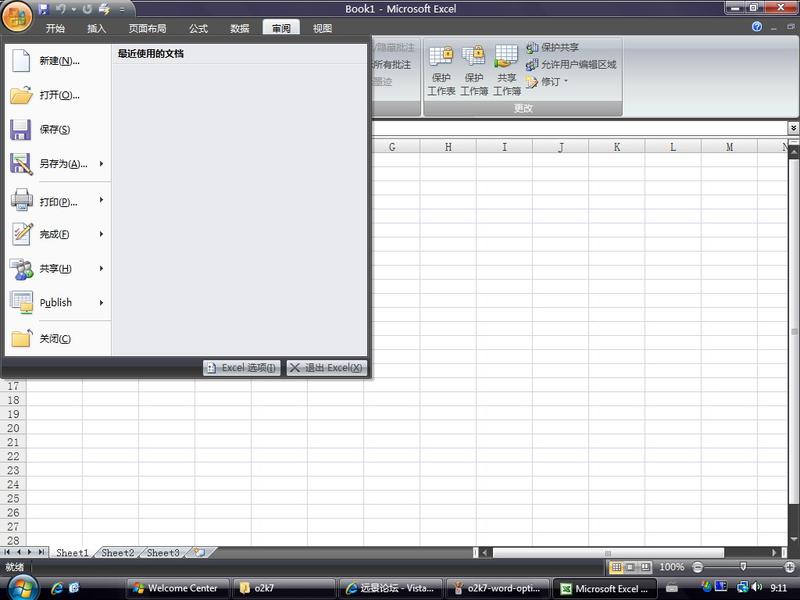The width and height of the screenshot is (800, 600).
Task: Open the Excel 选项 button
Action: pos(242,368)
